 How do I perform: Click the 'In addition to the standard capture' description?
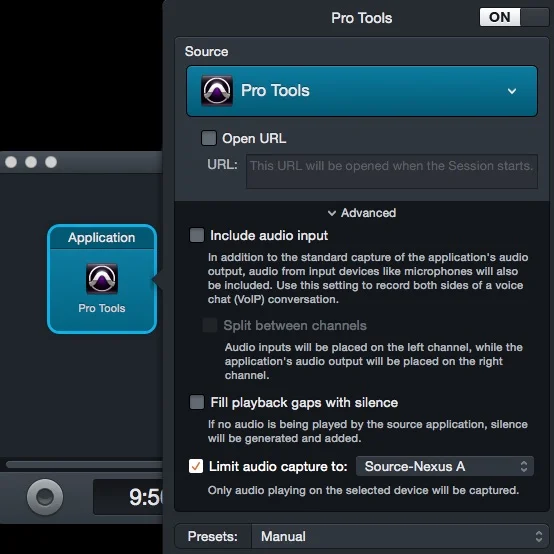[368, 278]
